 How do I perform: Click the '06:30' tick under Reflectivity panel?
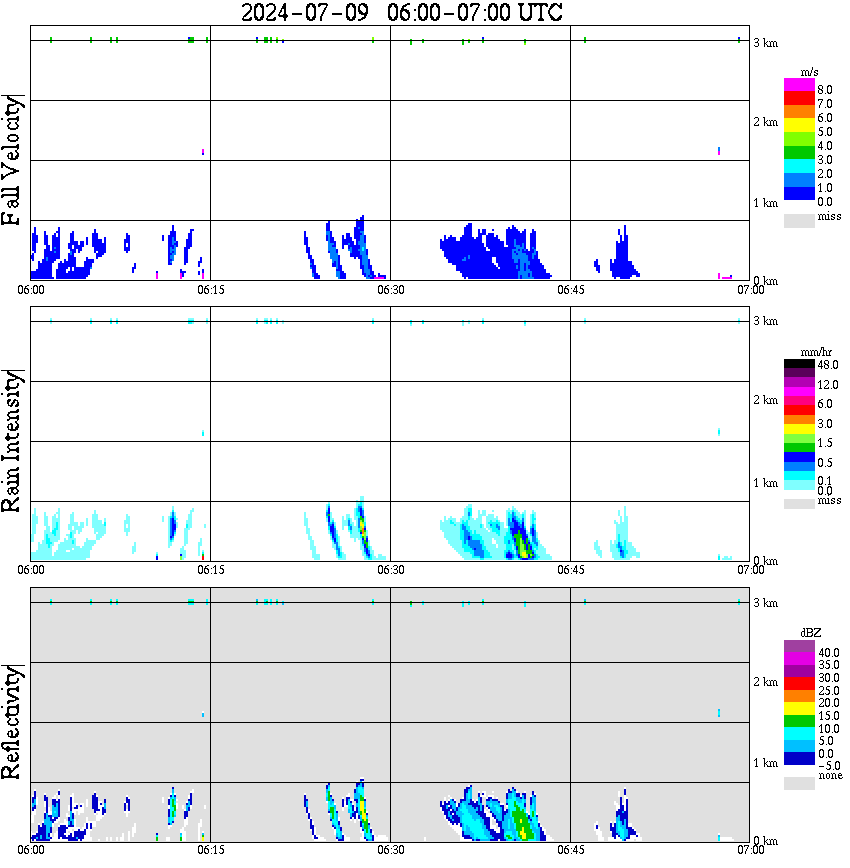391,850
